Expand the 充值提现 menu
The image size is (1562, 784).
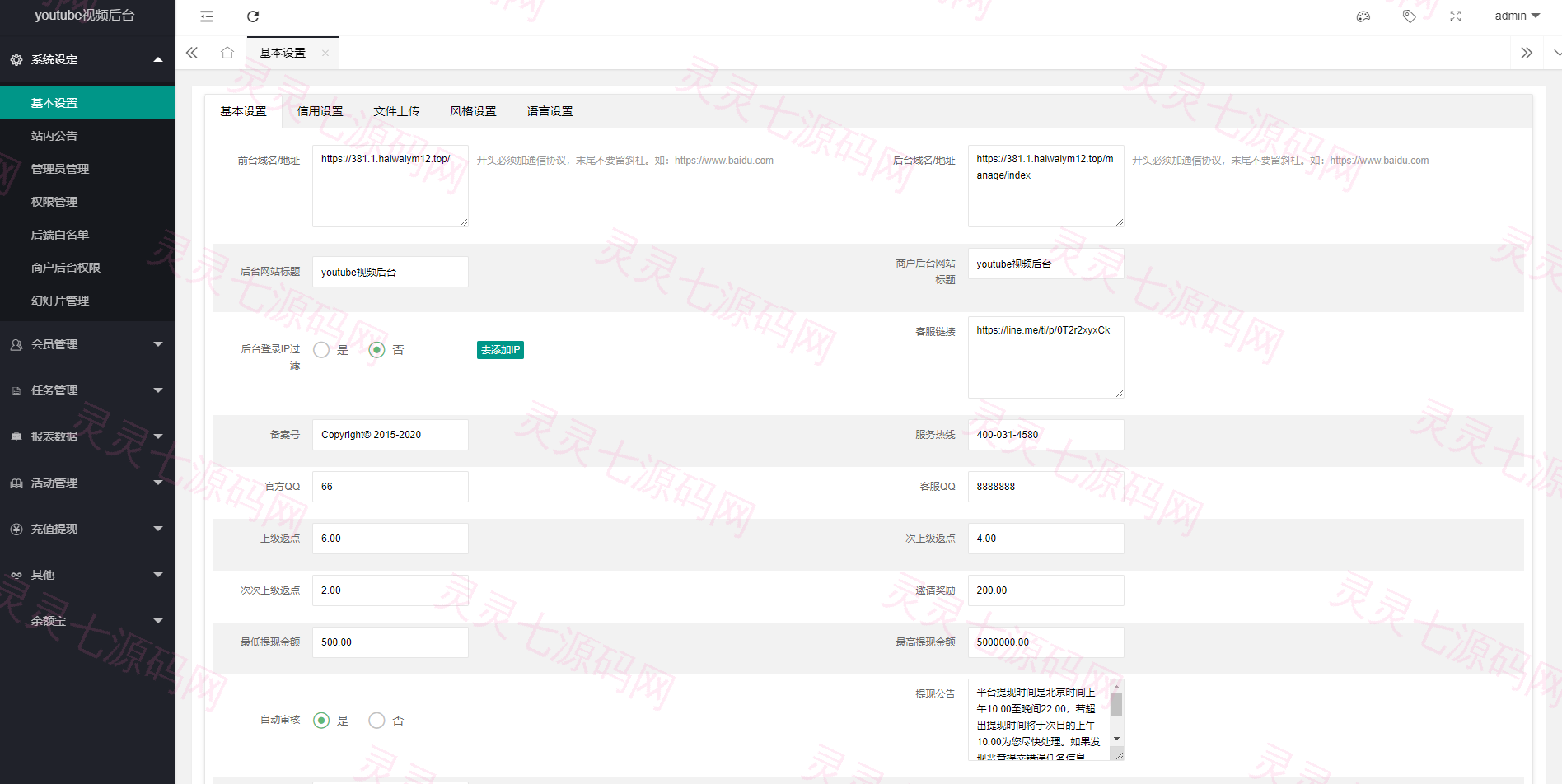tap(158, 529)
